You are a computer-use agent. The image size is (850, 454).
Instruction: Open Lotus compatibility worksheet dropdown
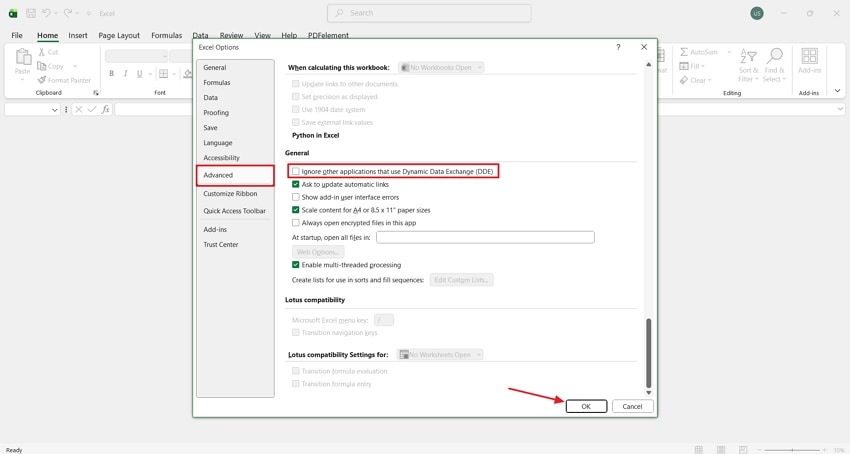[440, 355]
